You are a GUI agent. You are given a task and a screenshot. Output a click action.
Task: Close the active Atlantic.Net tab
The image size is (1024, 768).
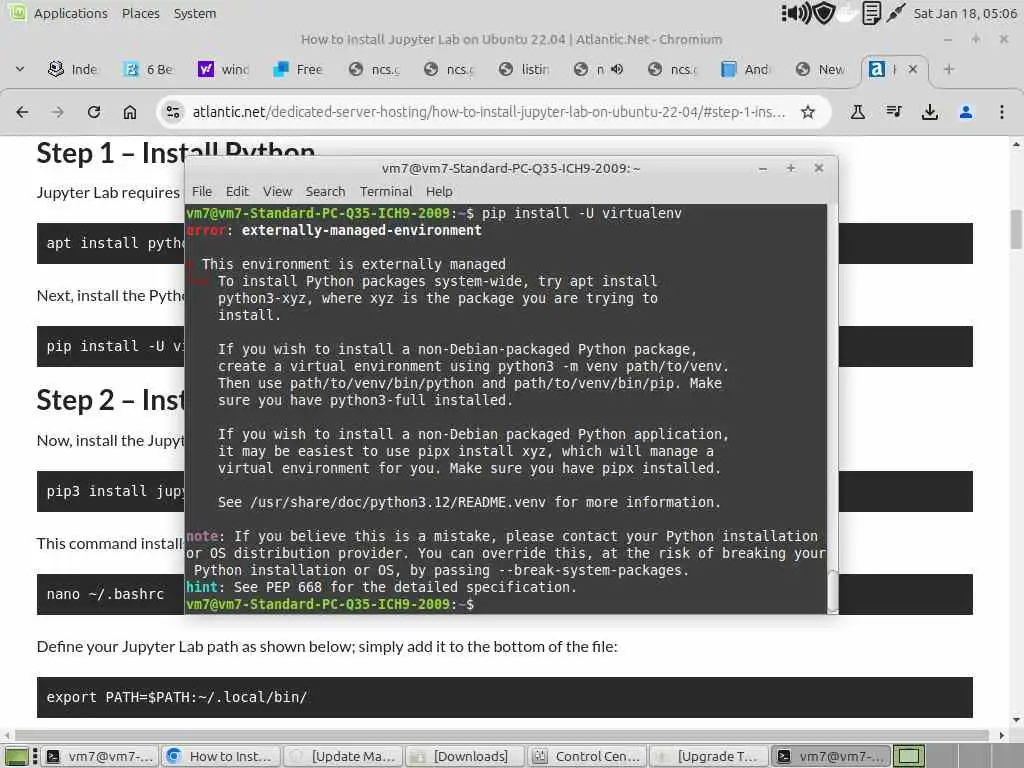(913, 69)
